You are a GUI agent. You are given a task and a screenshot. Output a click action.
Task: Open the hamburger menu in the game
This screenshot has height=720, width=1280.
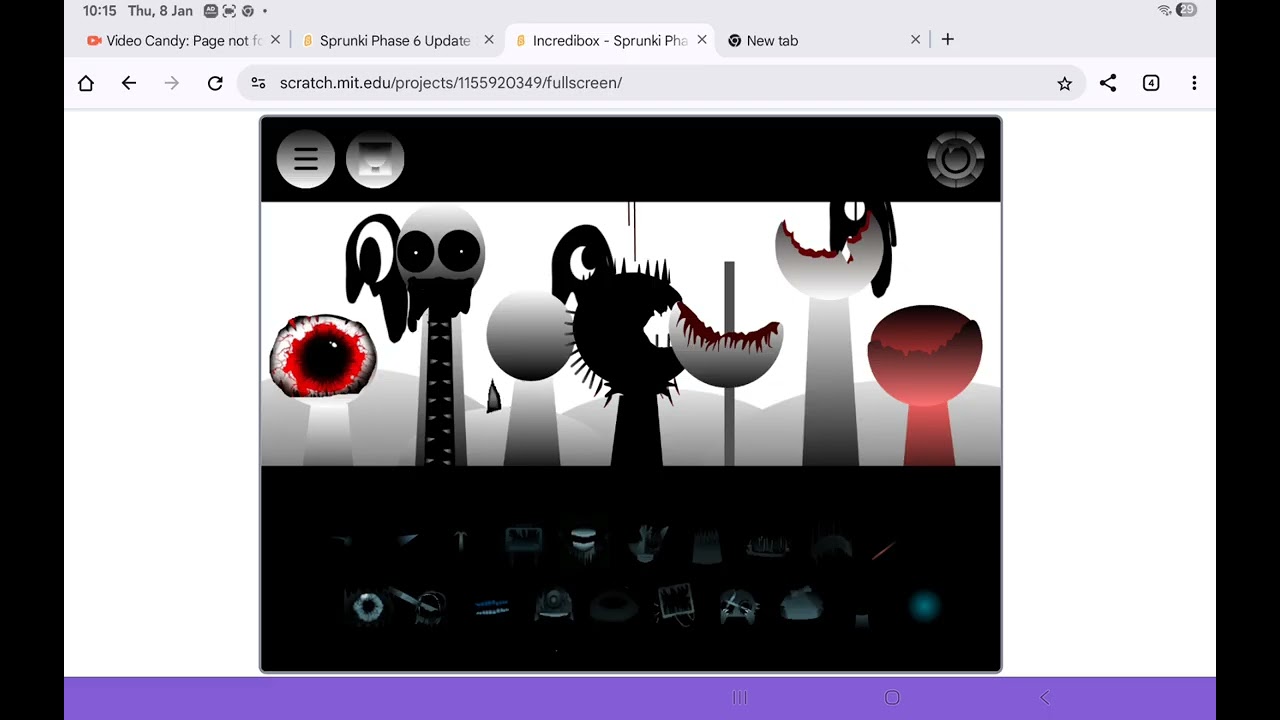point(306,159)
